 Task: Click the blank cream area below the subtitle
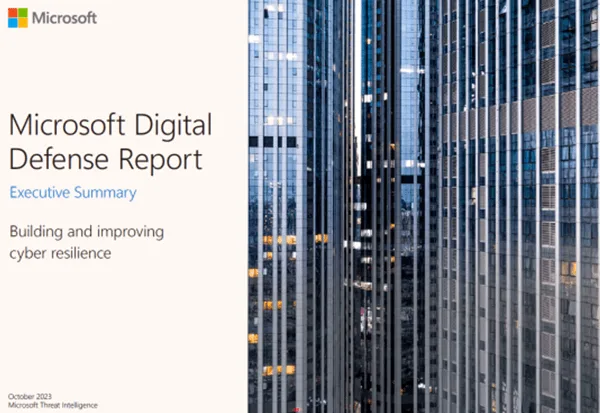coord(120,320)
